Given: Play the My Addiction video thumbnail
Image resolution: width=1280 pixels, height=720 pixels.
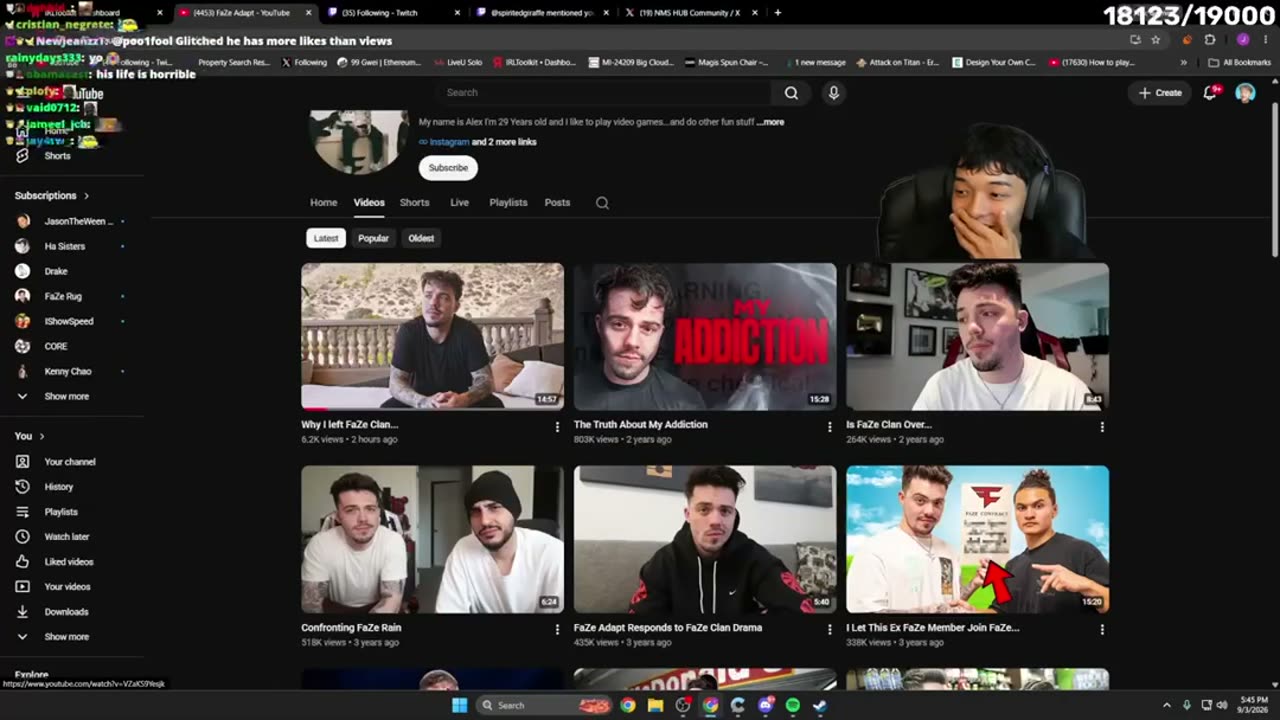Looking at the screenshot, I should point(705,336).
